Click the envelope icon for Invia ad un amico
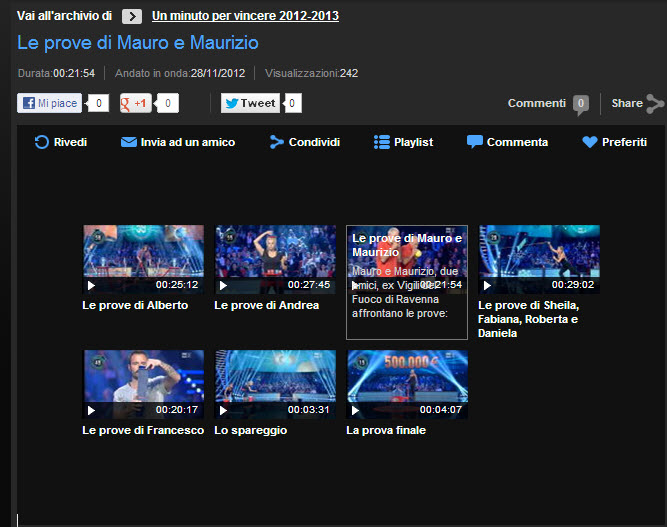This screenshot has width=667, height=527. coord(128,142)
